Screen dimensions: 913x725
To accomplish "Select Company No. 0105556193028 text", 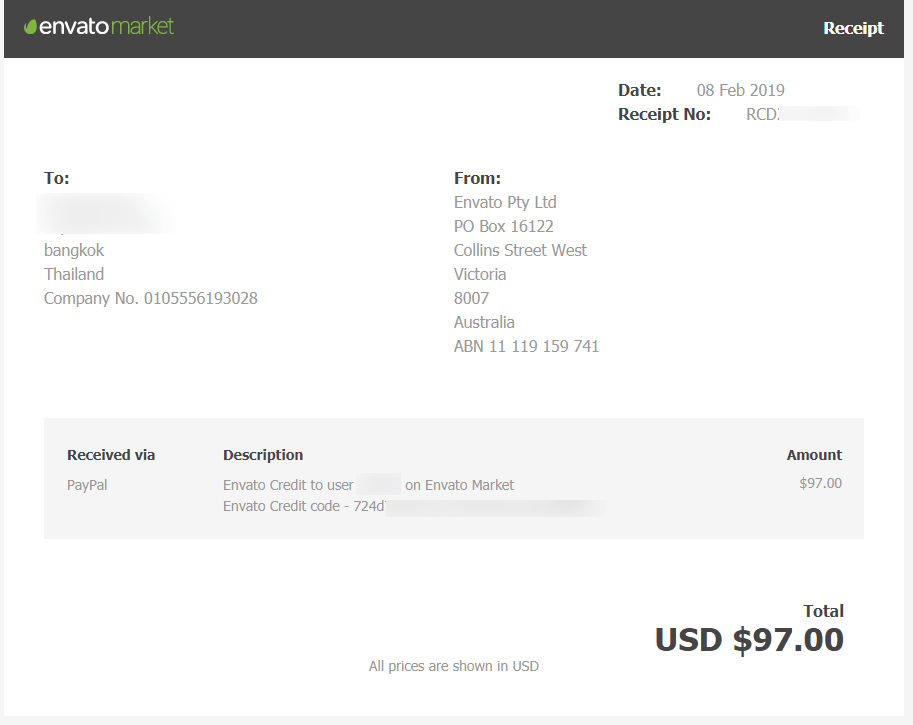I will pyautogui.click(x=151, y=298).
